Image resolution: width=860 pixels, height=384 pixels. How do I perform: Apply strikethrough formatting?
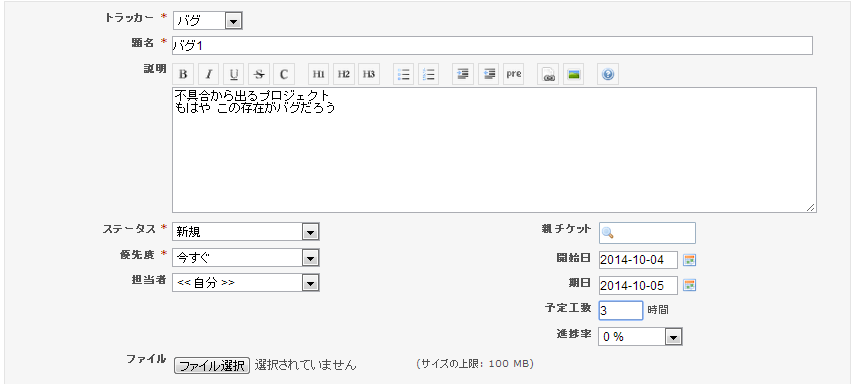(x=259, y=74)
